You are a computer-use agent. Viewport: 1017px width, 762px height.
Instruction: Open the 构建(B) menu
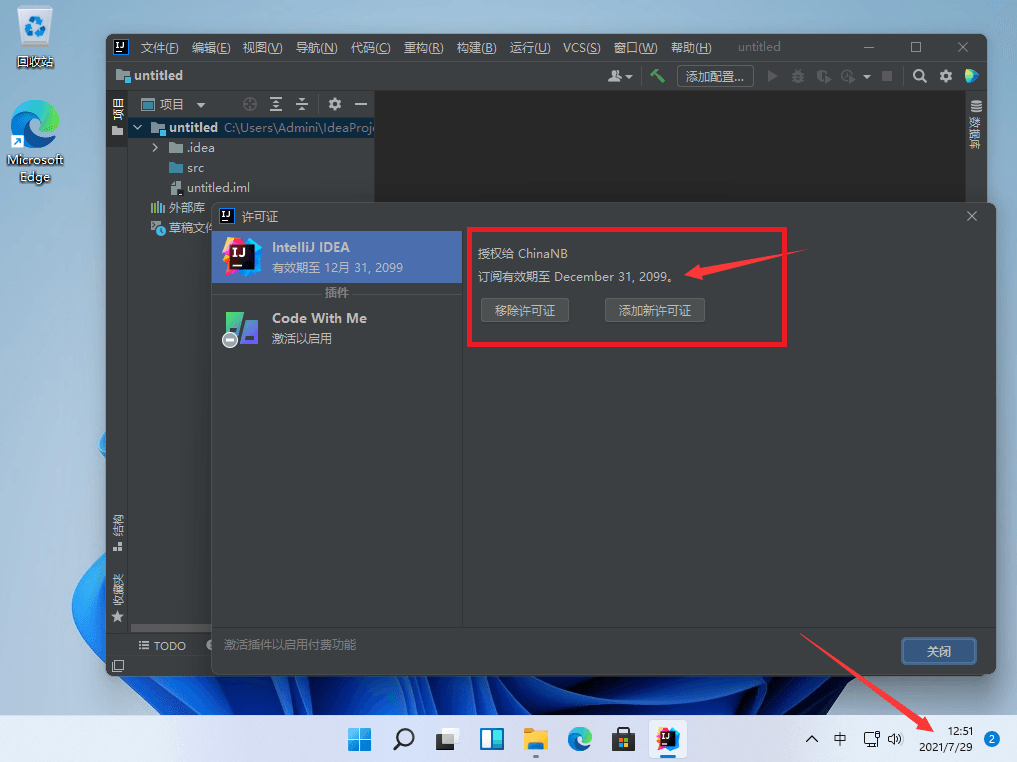(476, 47)
